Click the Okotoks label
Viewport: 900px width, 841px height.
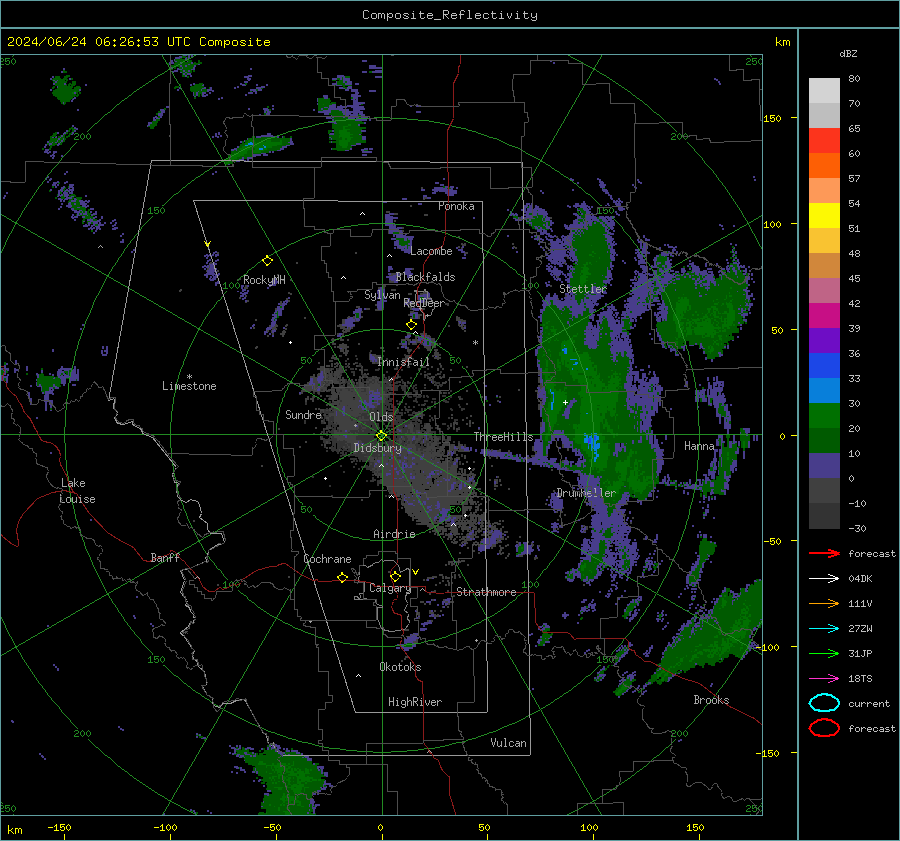tap(400, 667)
